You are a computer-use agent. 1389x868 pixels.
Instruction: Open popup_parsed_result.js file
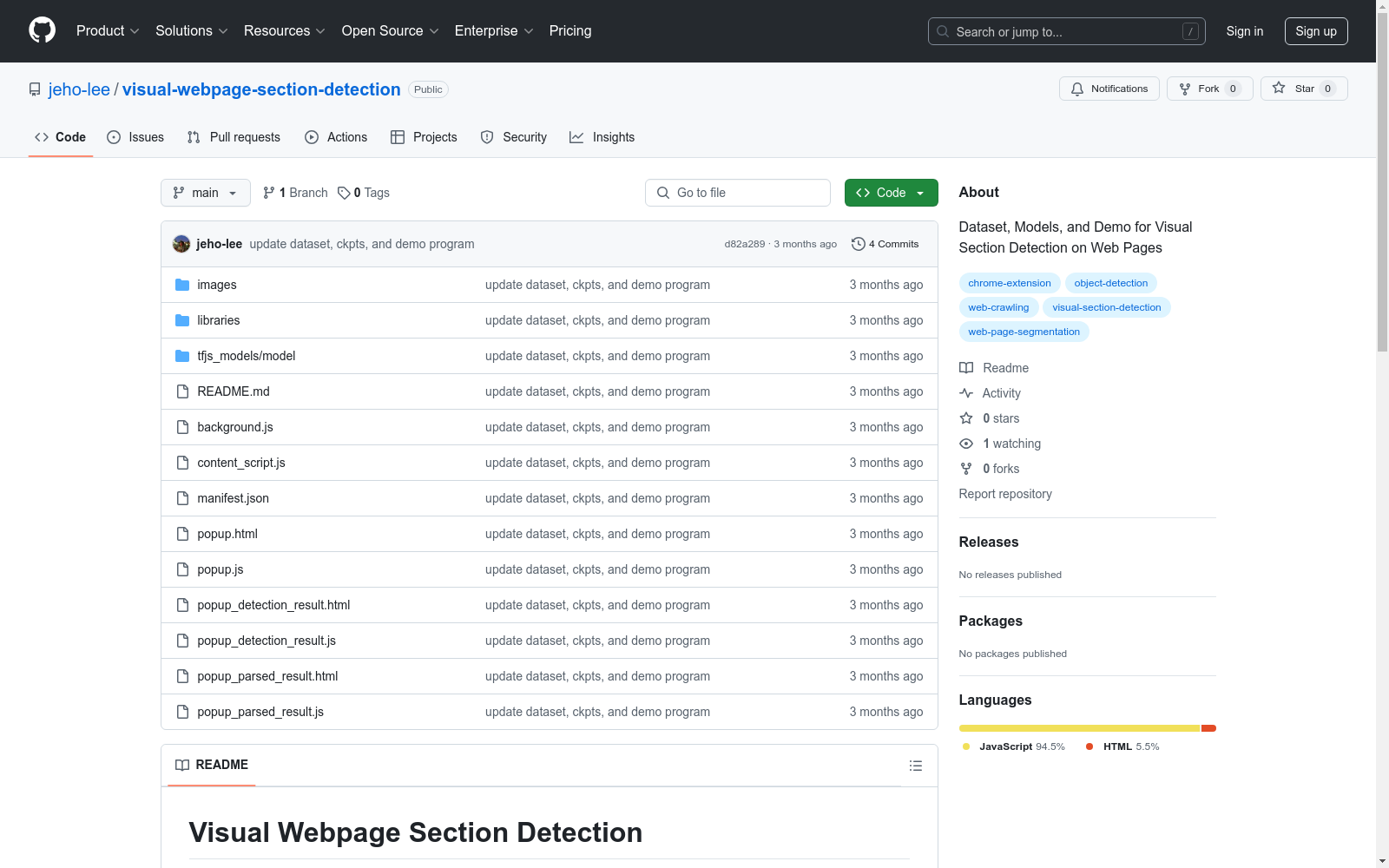pyautogui.click(x=260, y=712)
